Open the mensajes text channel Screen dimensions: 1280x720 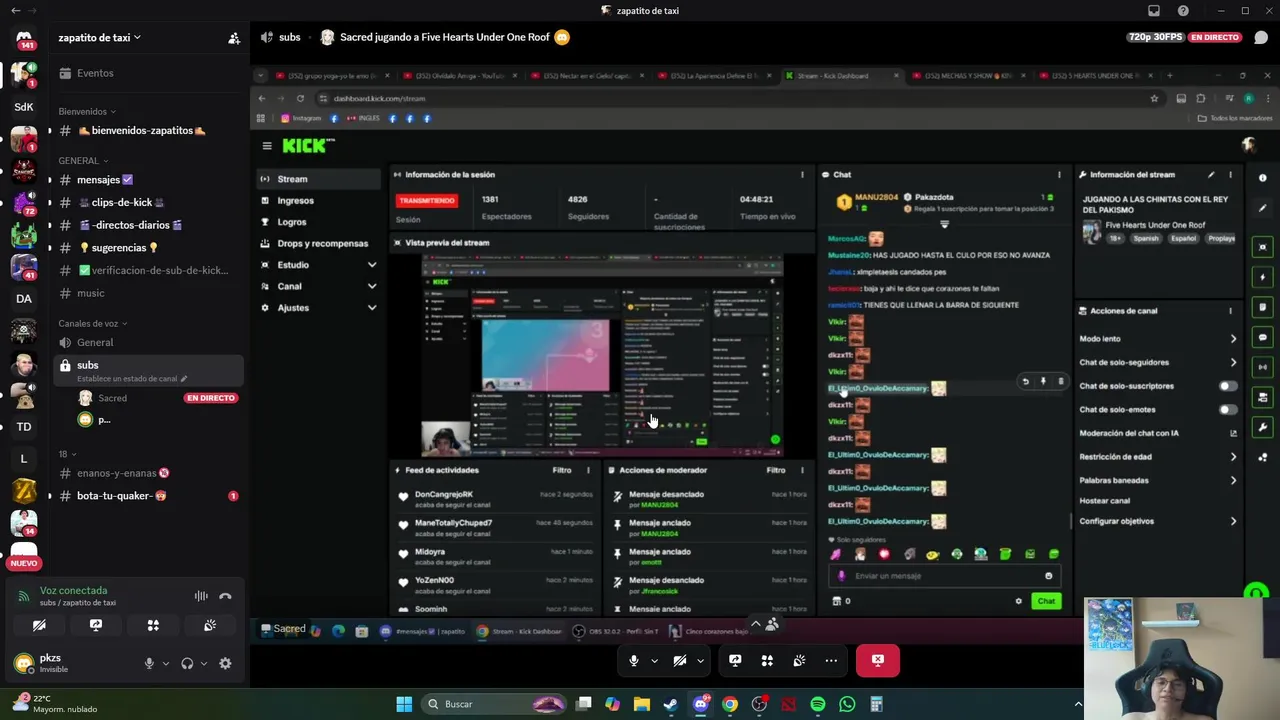point(148,179)
